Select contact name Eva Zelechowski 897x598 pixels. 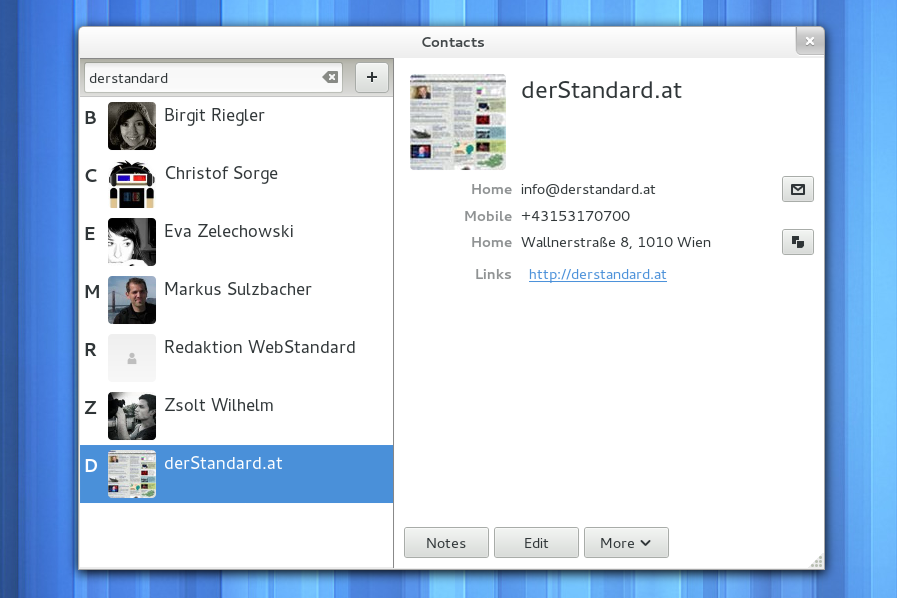tap(228, 231)
